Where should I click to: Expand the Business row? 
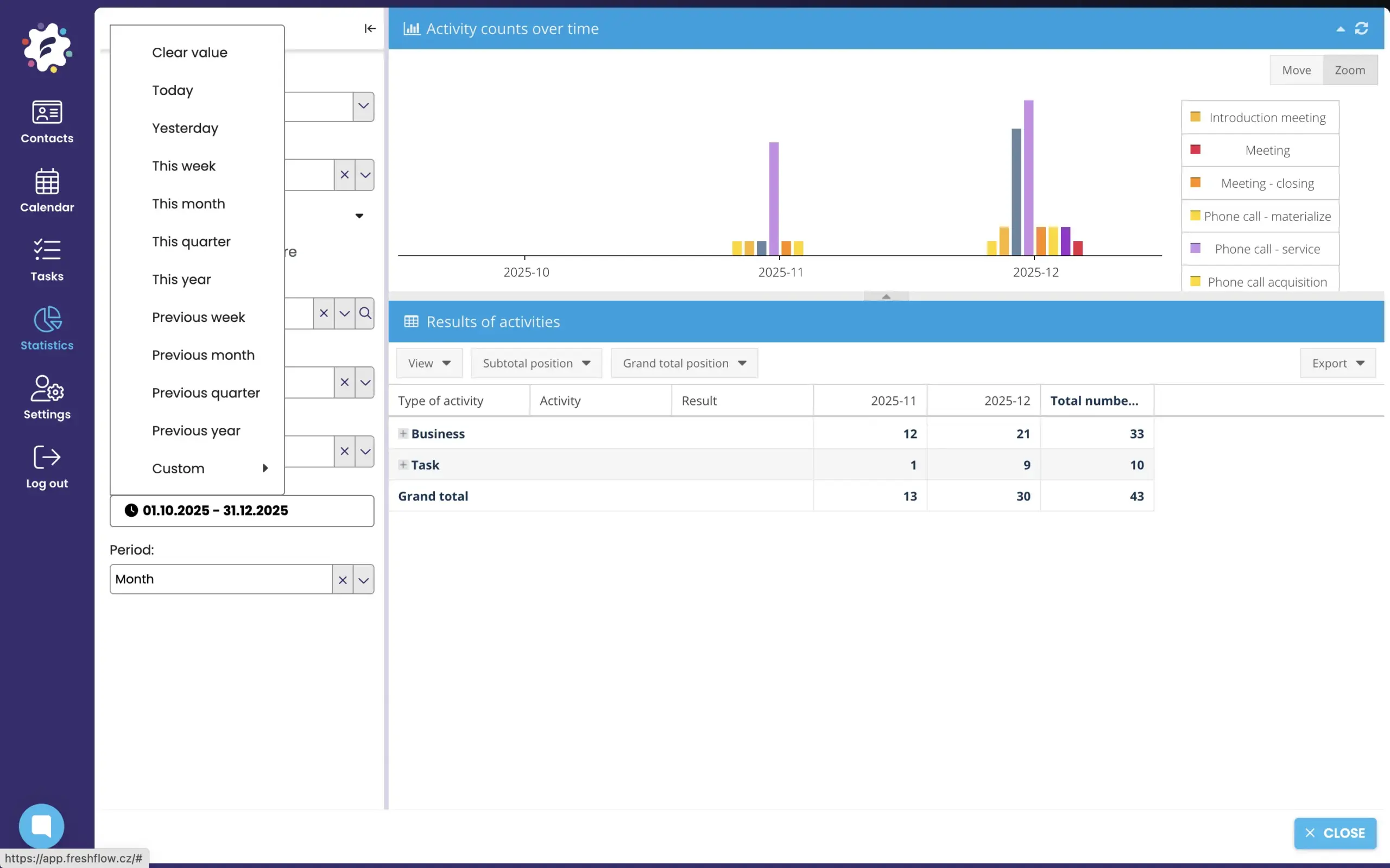point(403,433)
